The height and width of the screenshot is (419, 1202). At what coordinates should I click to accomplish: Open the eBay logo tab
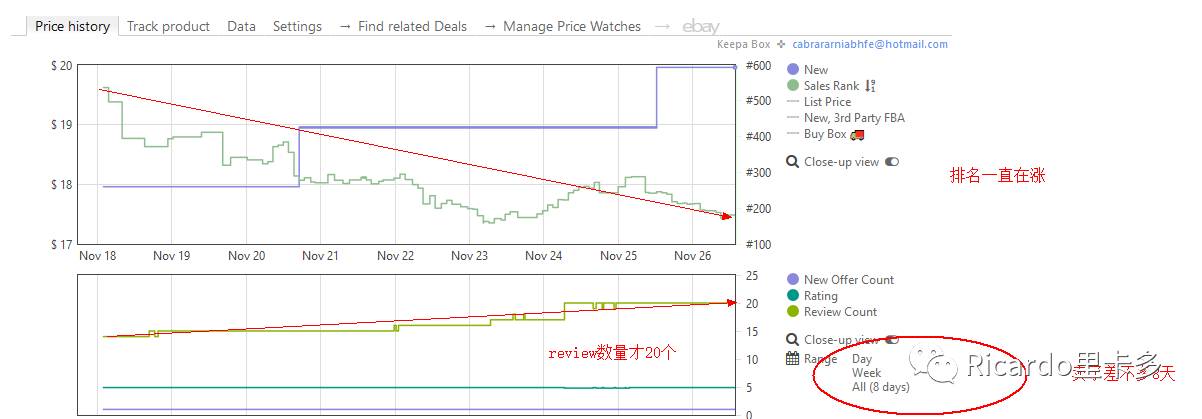click(700, 27)
